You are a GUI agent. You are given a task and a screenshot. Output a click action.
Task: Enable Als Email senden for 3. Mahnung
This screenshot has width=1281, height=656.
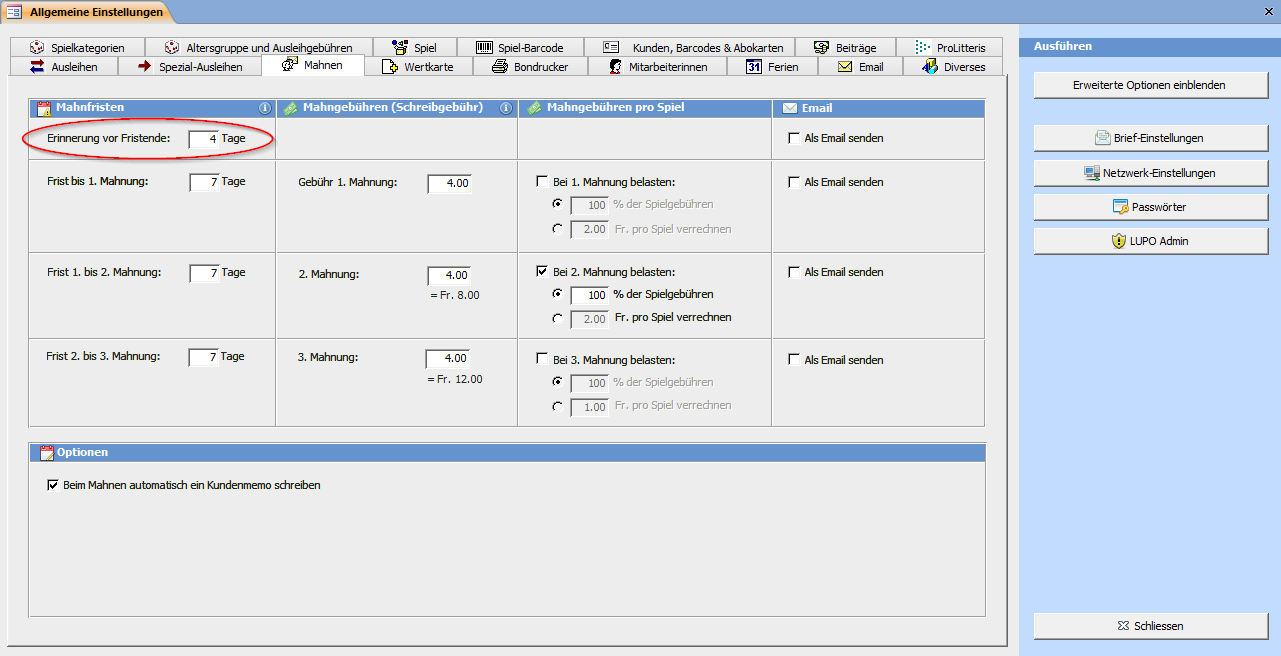point(794,360)
